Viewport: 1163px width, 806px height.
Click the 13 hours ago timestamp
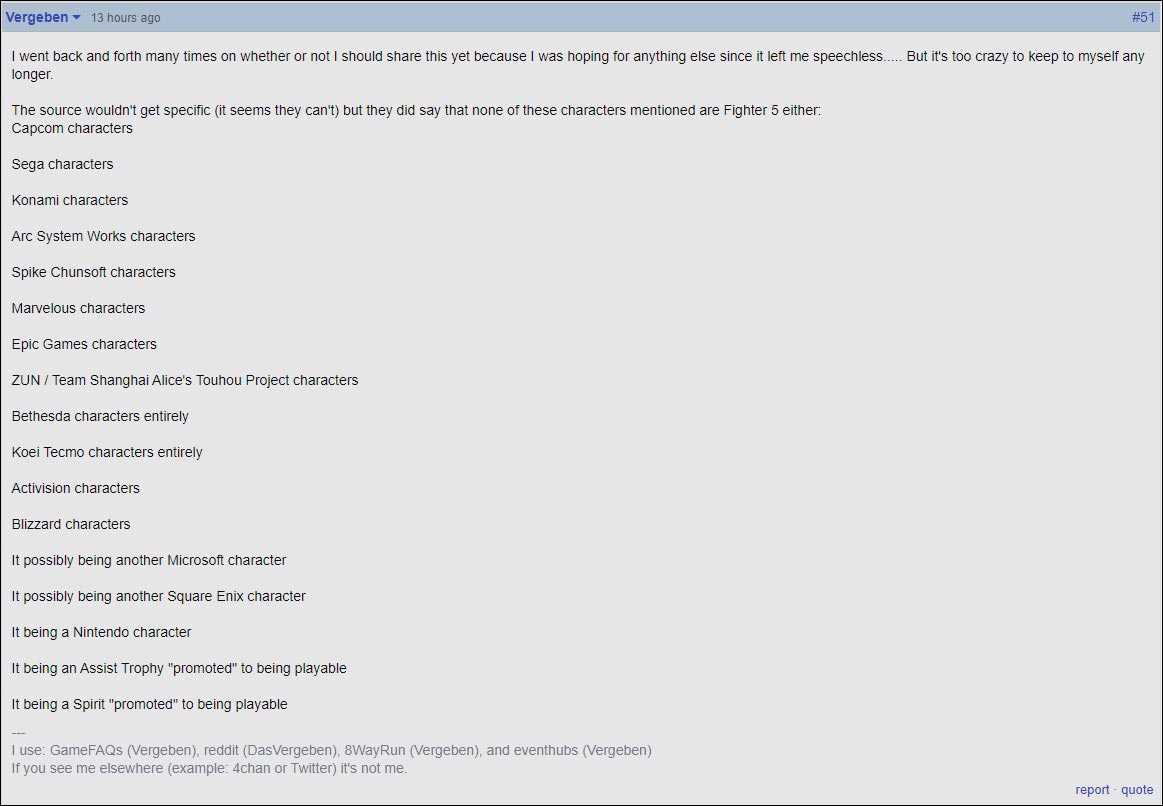tap(124, 17)
